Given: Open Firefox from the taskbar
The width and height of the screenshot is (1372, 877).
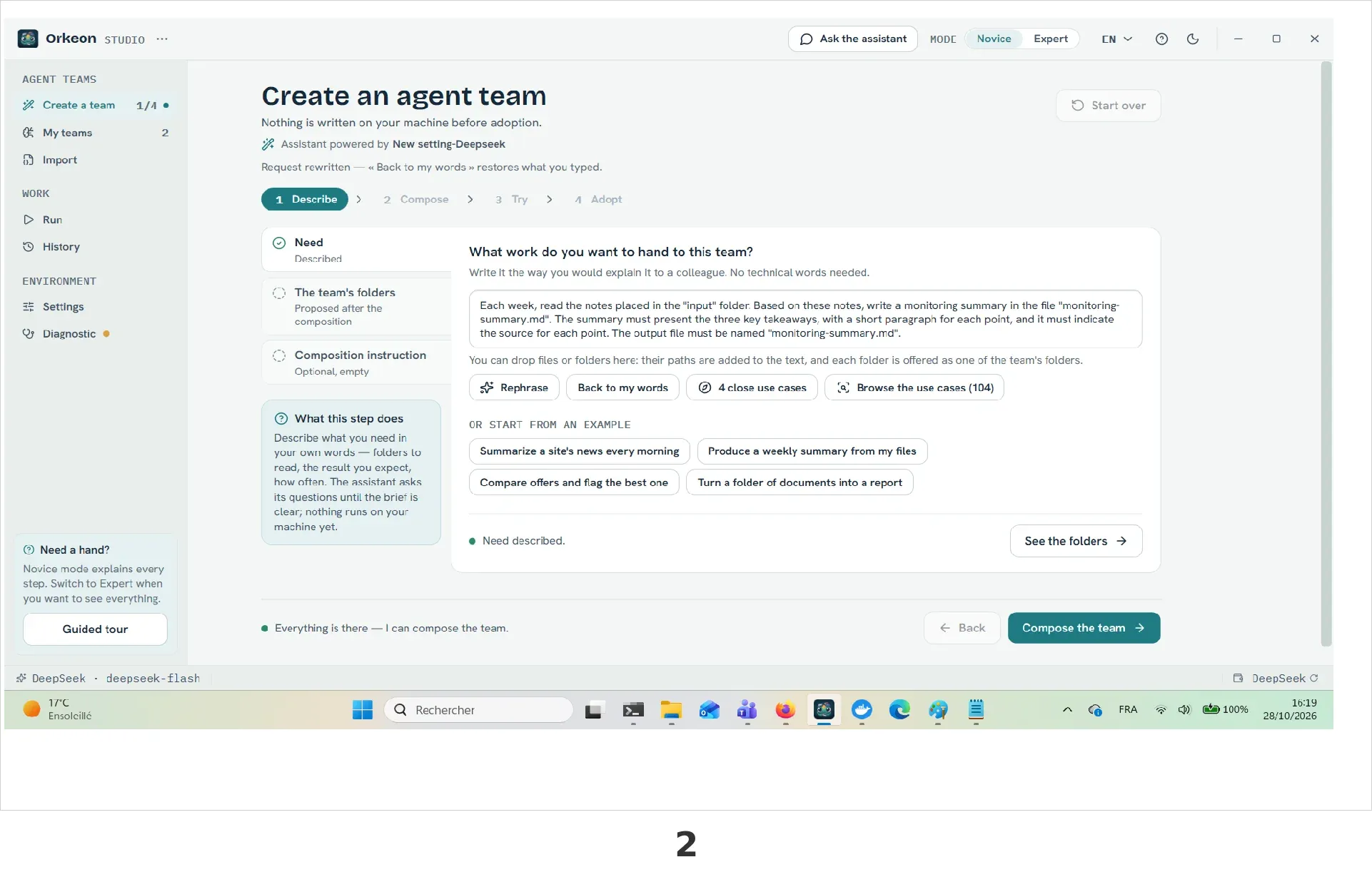Looking at the screenshot, I should (785, 710).
